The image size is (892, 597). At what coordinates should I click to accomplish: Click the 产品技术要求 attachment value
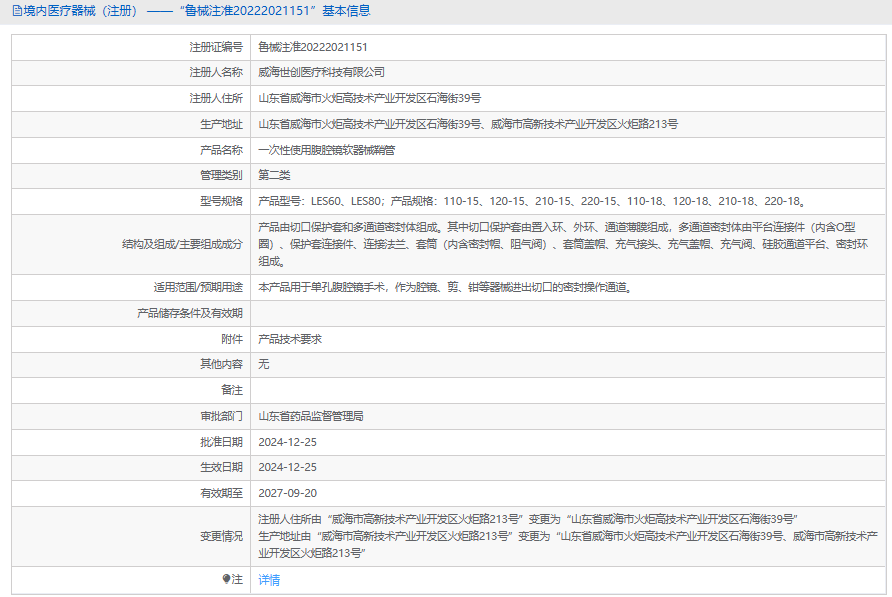(x=290, y=339)
